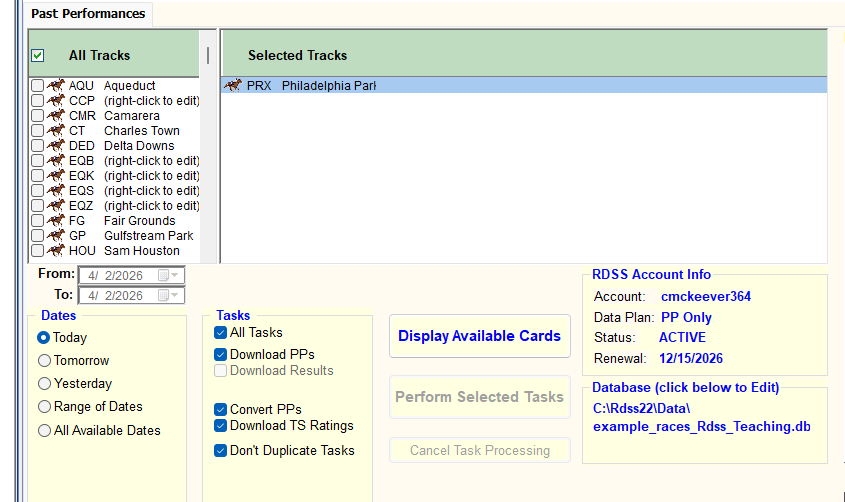Check the CT Charles Town checkbox

click(37, 131)
